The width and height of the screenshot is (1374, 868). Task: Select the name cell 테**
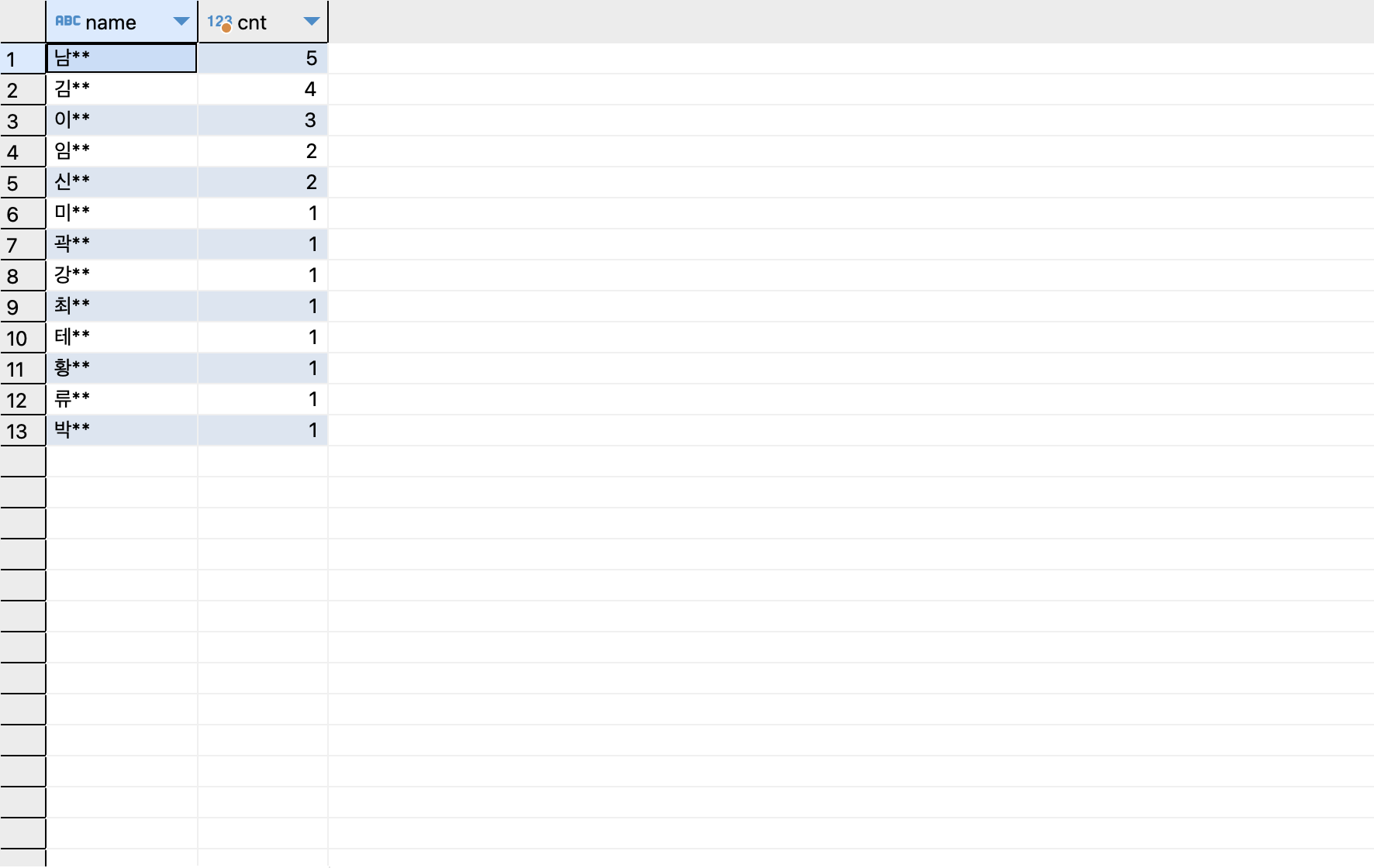tap(122, 337)
